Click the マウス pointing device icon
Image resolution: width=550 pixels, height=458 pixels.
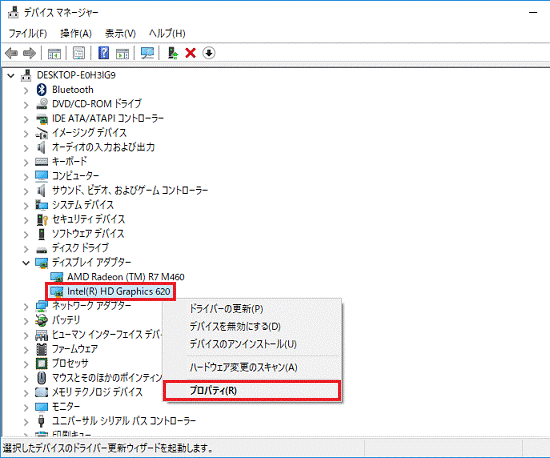[41, 378]
